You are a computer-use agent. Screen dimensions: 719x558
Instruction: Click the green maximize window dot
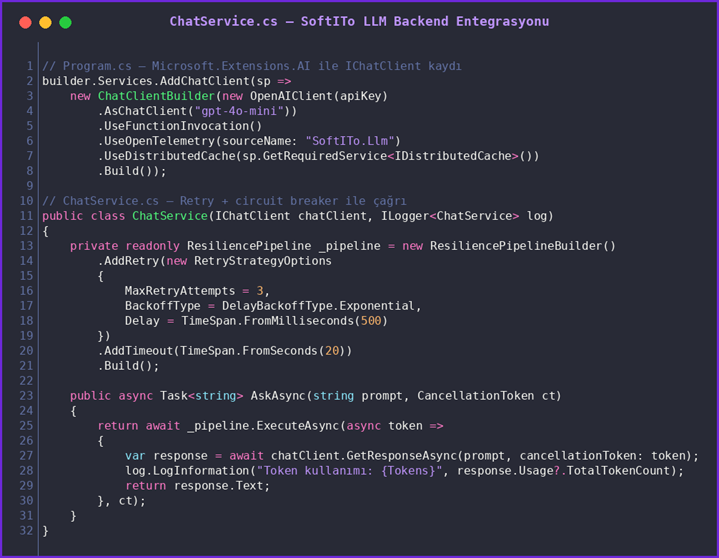(66, 22)
